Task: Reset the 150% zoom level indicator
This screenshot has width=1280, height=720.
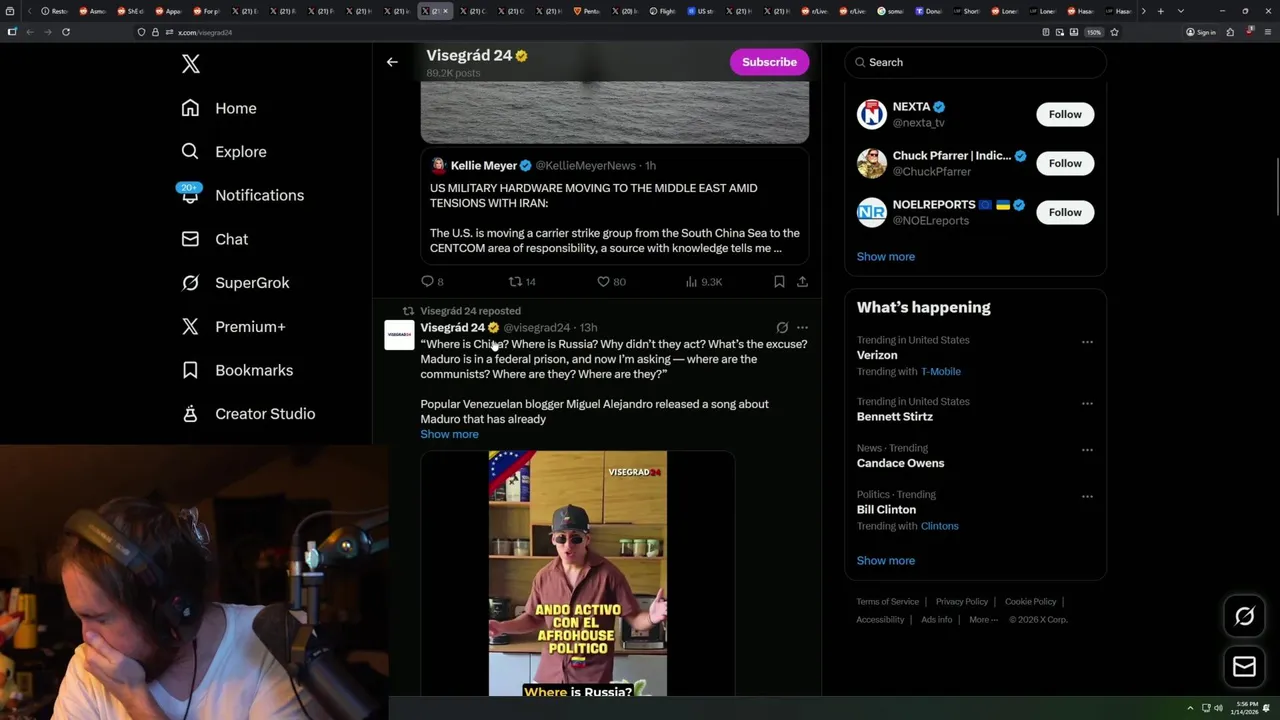Action: [1094, 32]
